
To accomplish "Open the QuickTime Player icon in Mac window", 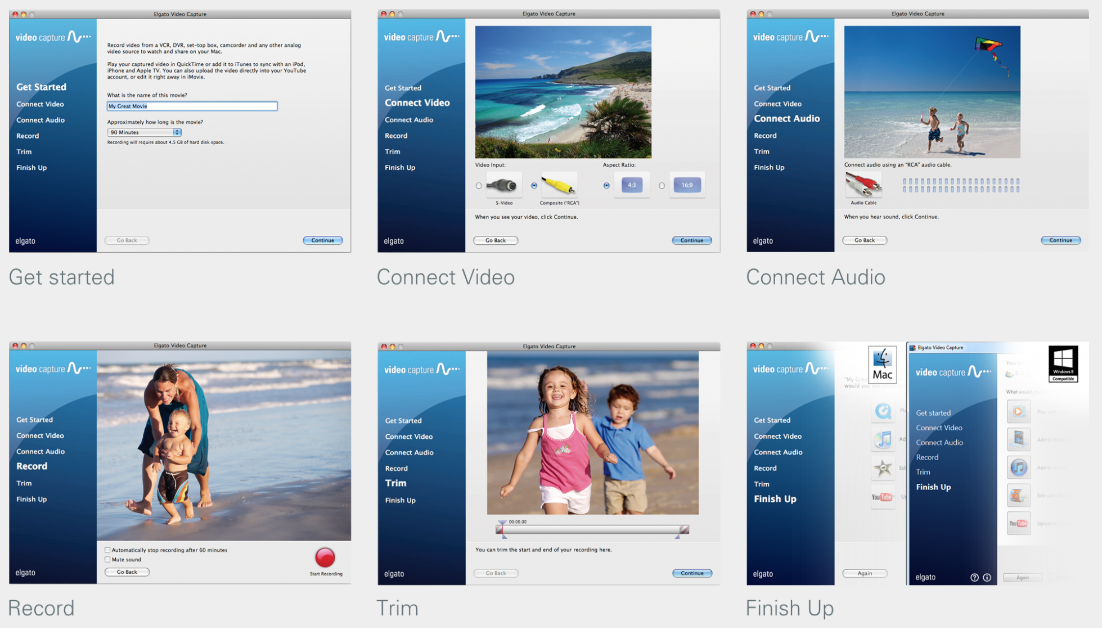I will (883, 411).
